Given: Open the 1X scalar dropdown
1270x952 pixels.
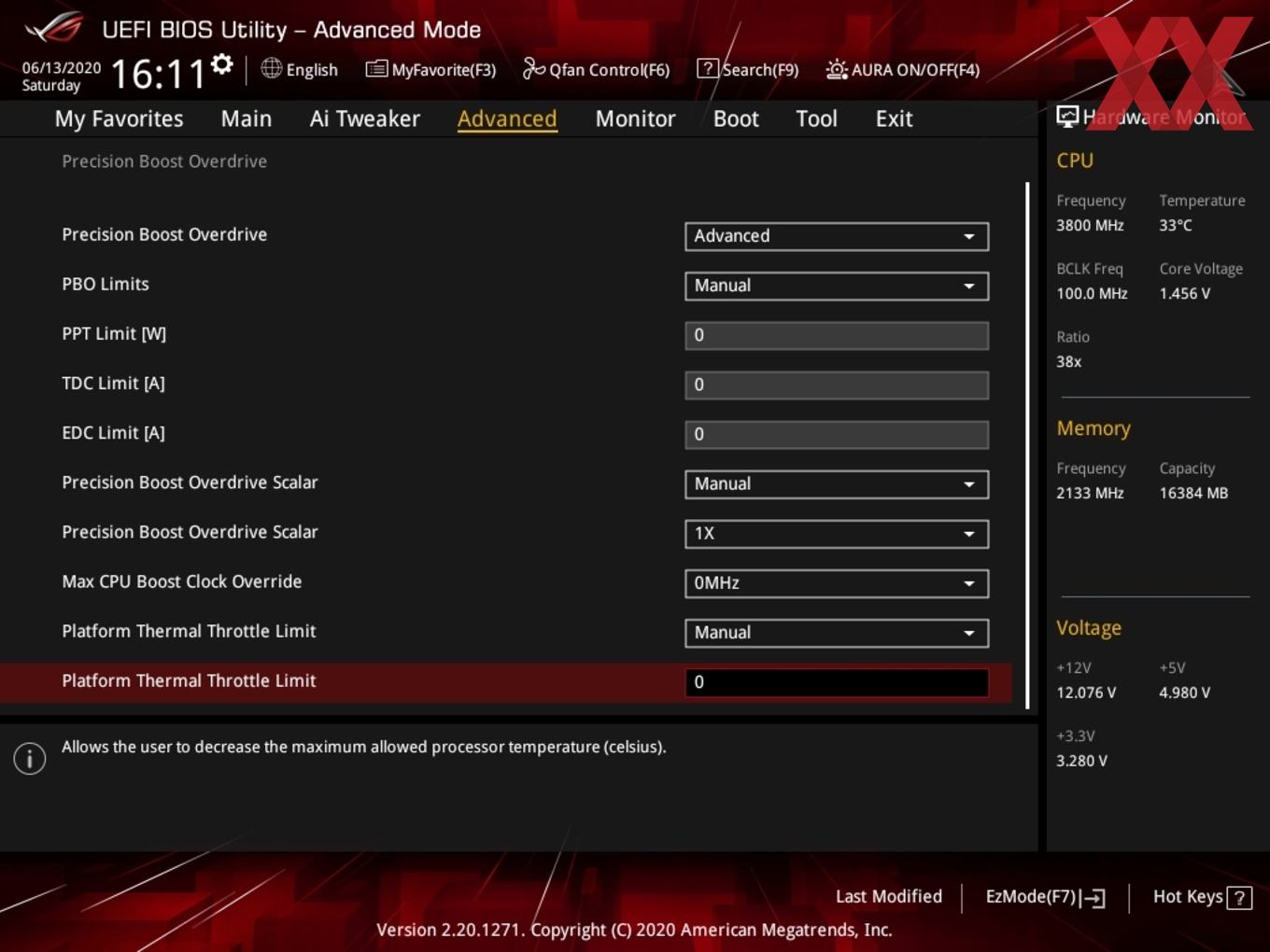Looking at the screenshot, I should click(x=837, y=533).
